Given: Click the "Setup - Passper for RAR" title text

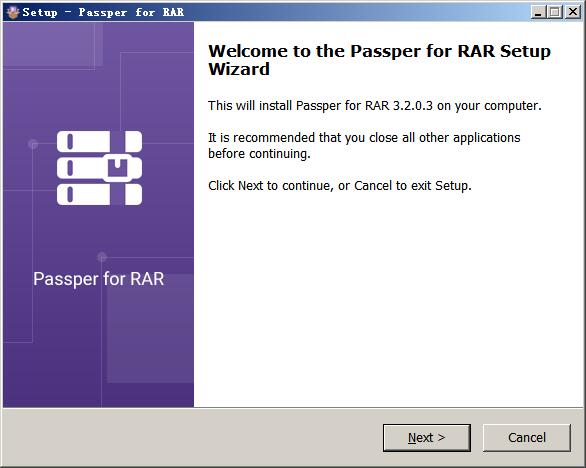Looking at the screenshot, I should [103, 12].
